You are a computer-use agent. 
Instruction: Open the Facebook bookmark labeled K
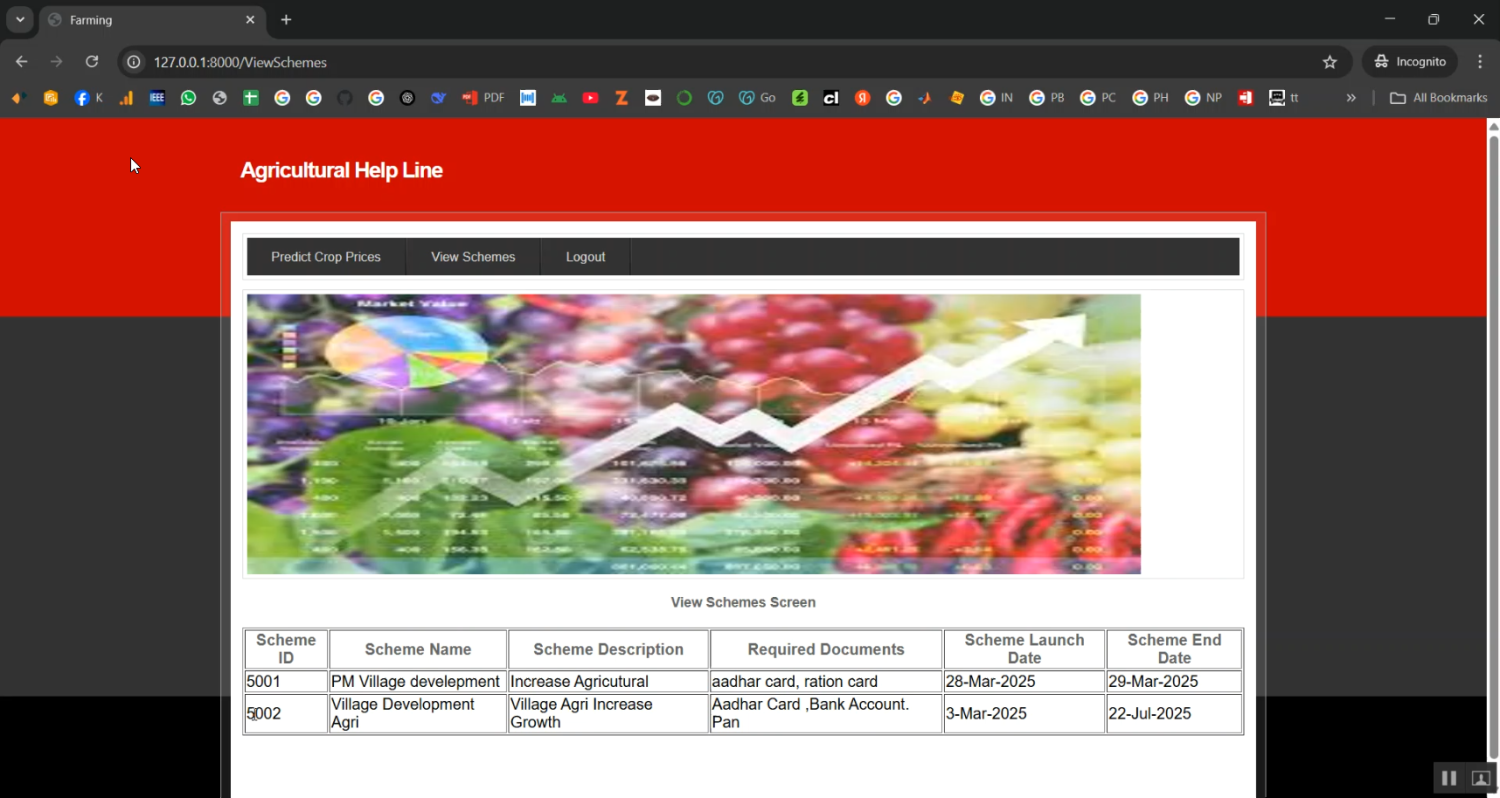coord(89,98)
